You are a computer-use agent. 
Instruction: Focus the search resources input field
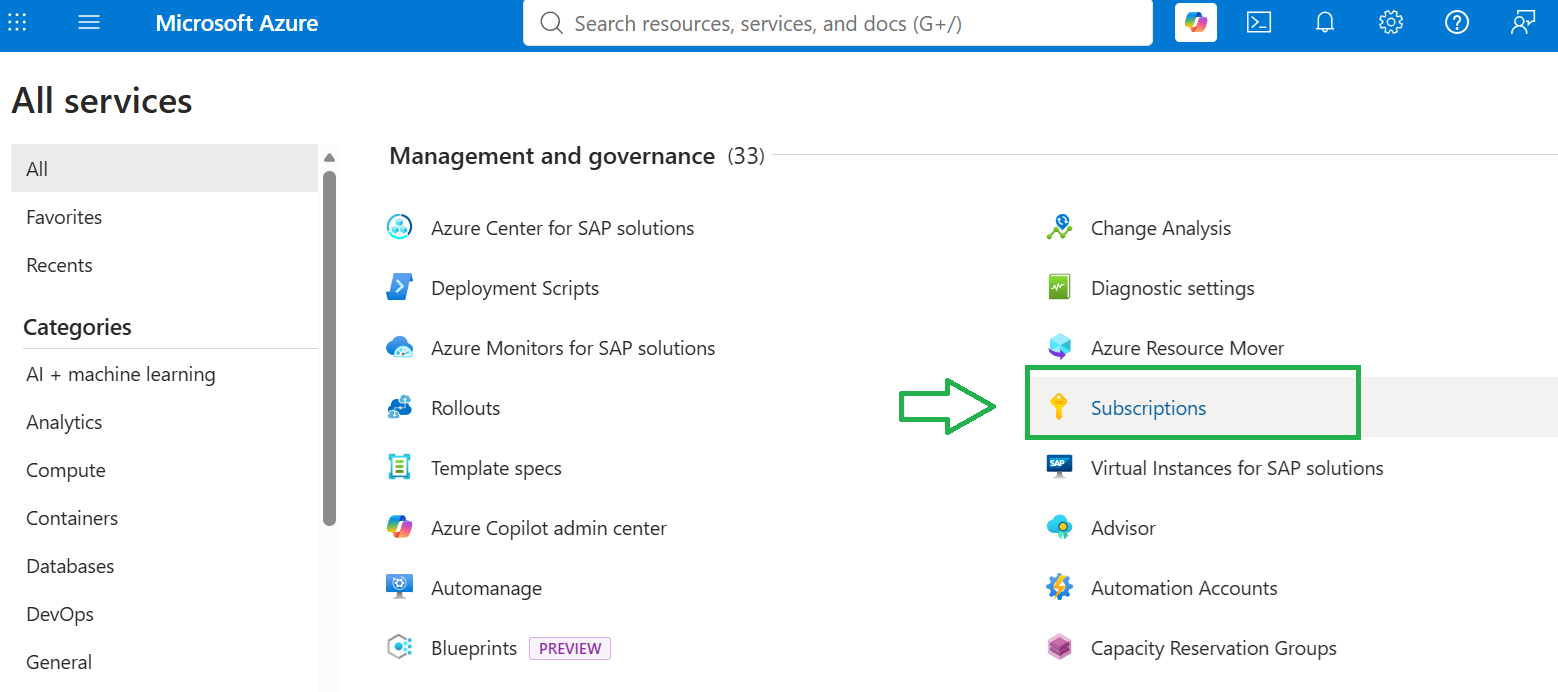(838, 23)
